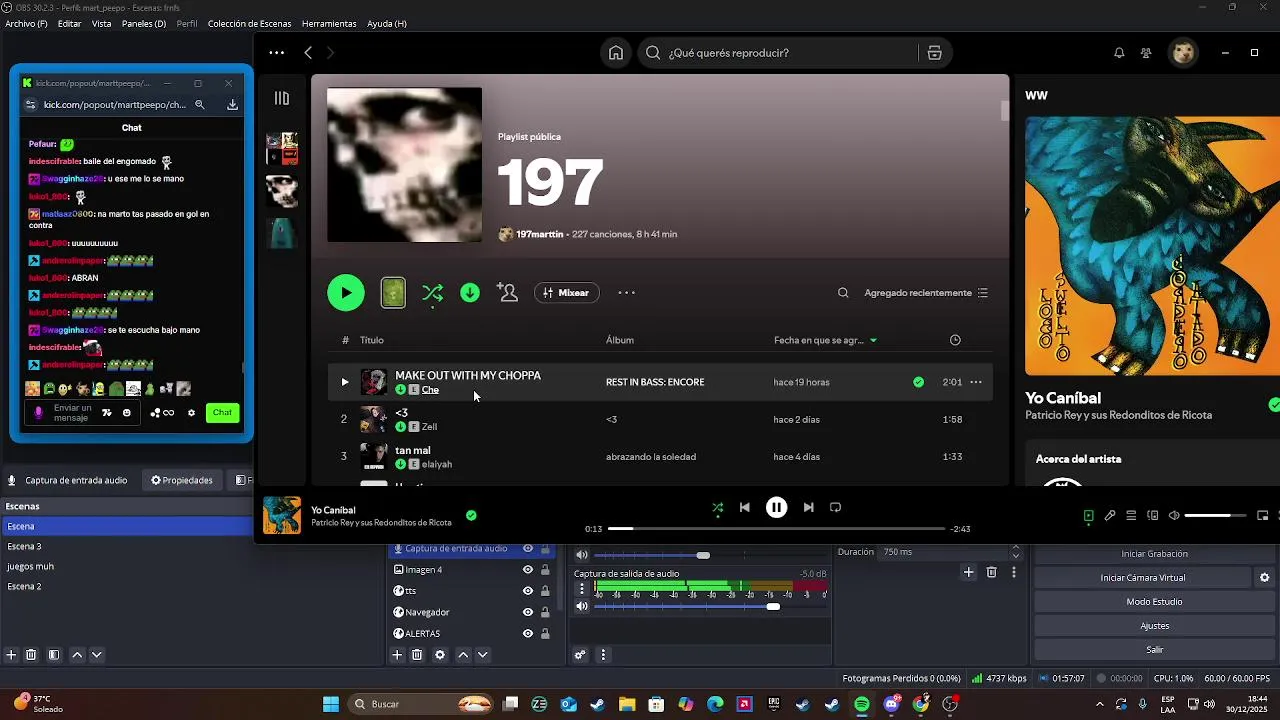Open the artist link Che
Image resolution: width=1280 pixels, height=720 pixels.
[430, 390]
